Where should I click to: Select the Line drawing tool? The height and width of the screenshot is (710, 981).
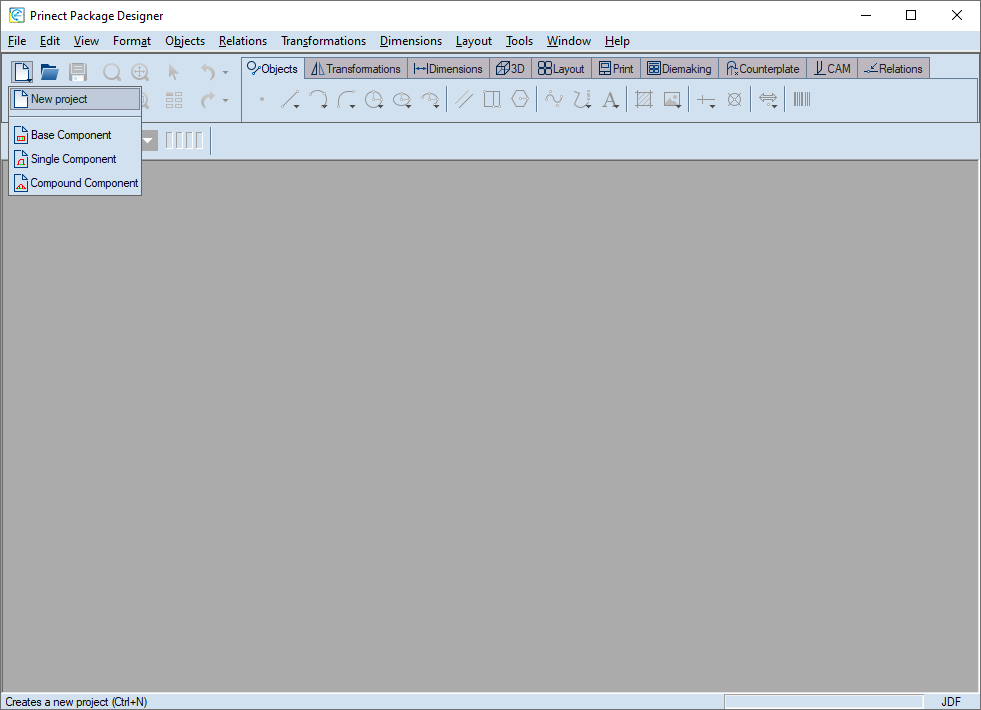pyautogui.click(x=290, y=99)
